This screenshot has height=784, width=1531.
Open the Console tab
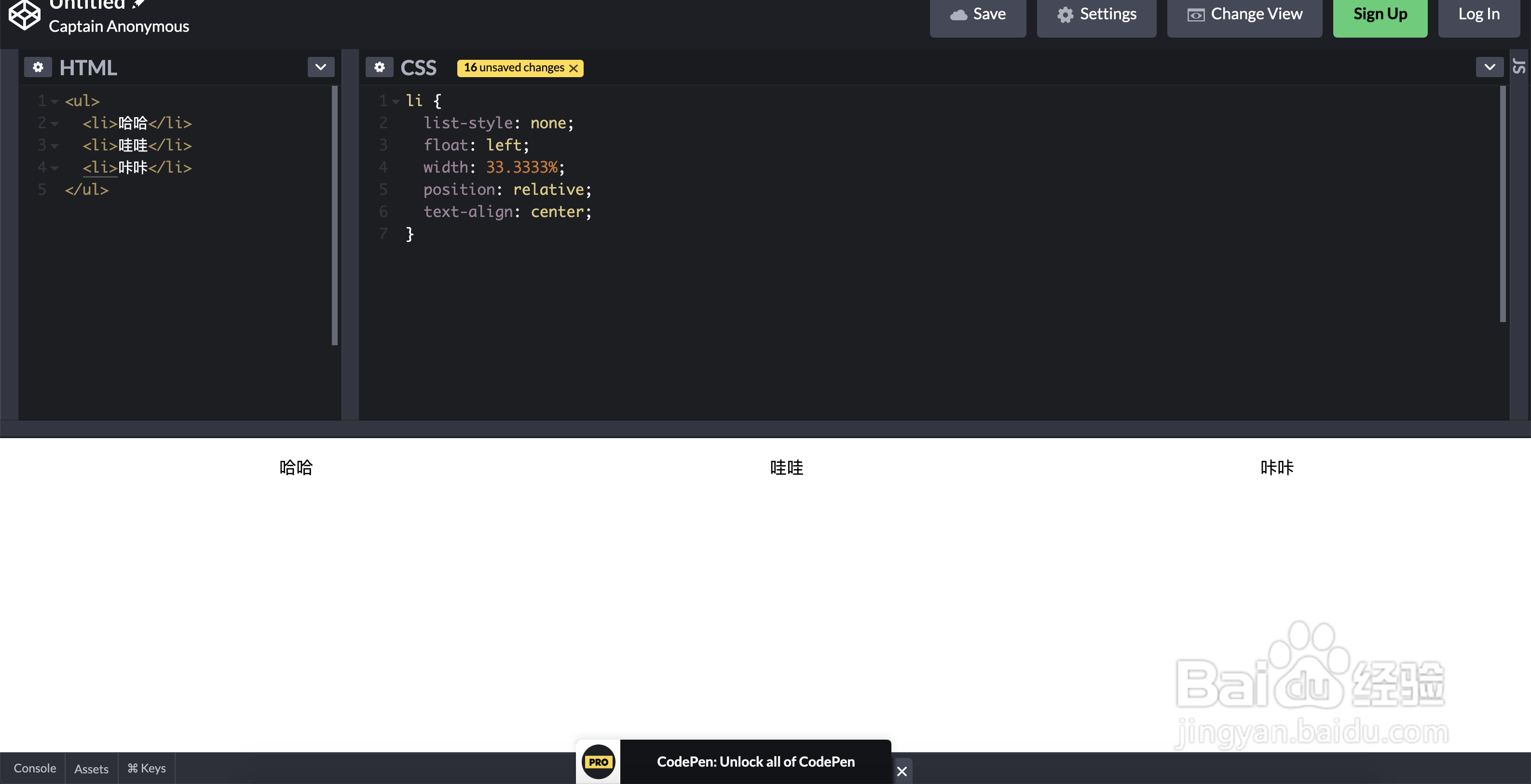point(34,768)
